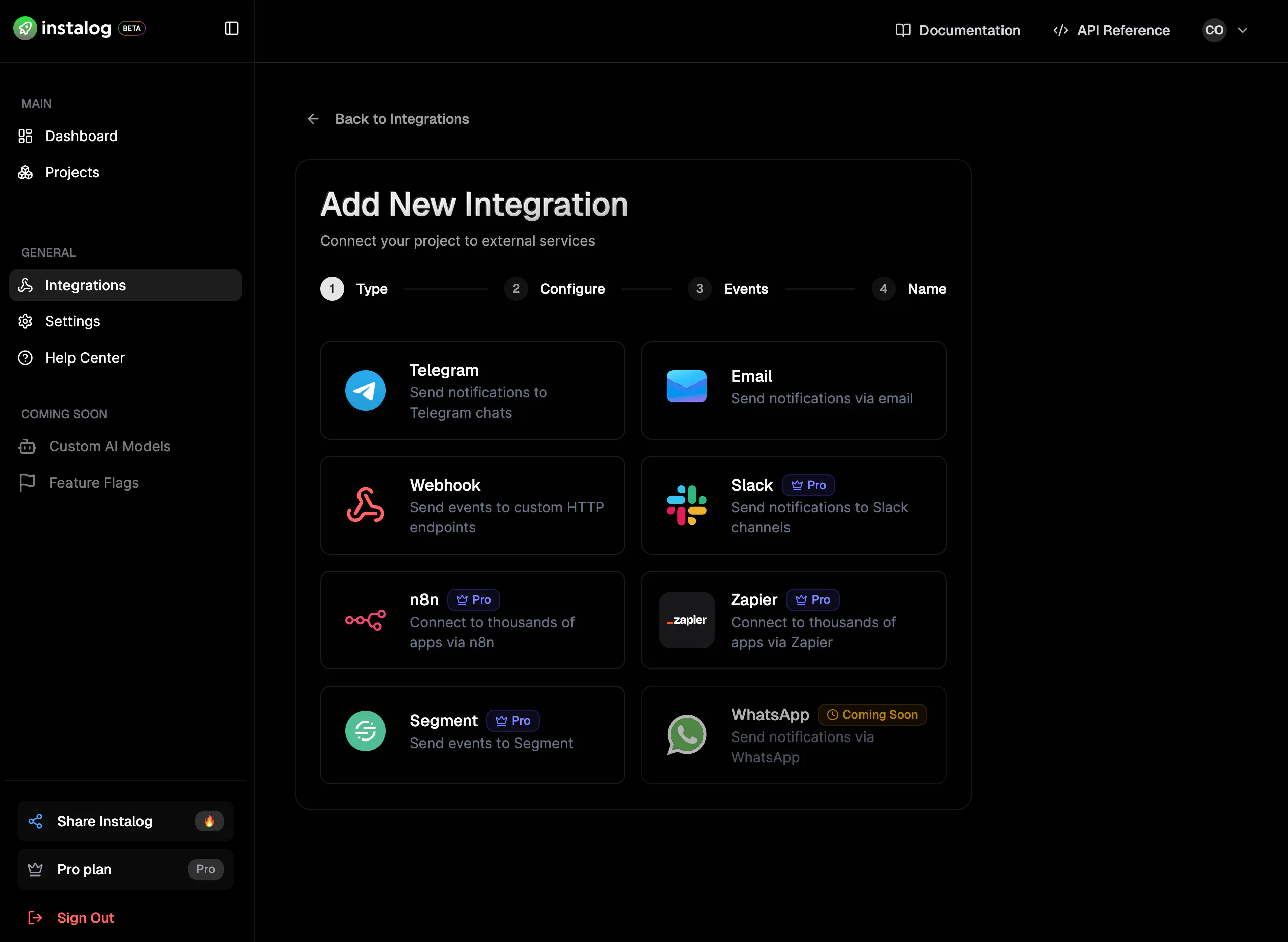The image size is (1288, 942).
Task: Click the WhatsApp Coming Soon badge
Action: point(873,714)
